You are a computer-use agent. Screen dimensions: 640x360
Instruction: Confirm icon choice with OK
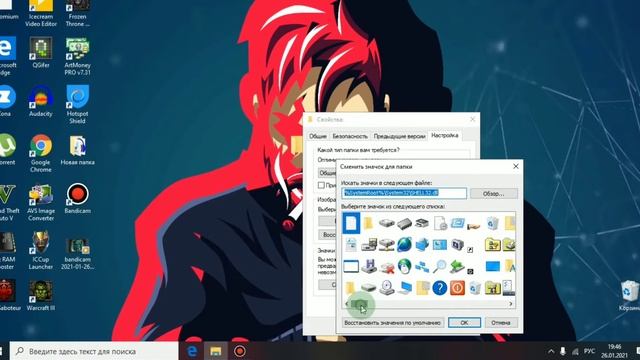464,322
